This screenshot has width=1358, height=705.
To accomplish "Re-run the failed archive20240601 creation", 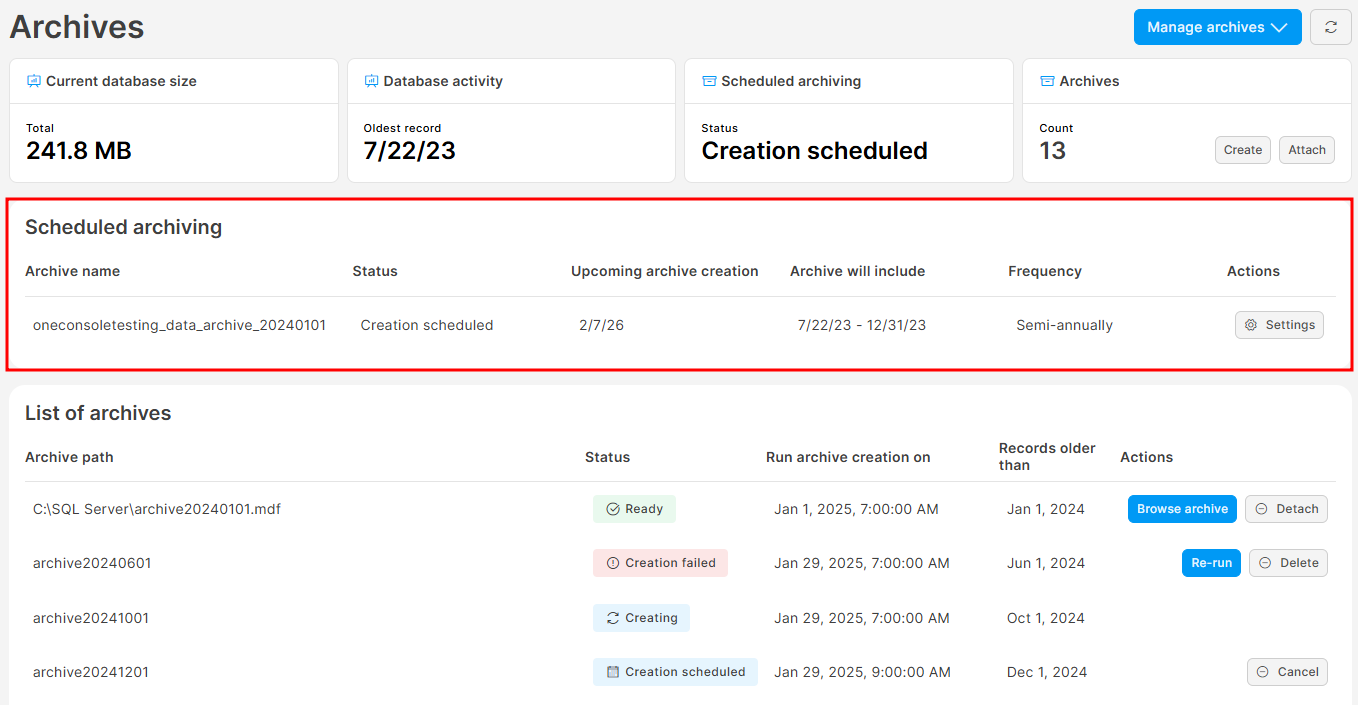I will coord(1210,563).
